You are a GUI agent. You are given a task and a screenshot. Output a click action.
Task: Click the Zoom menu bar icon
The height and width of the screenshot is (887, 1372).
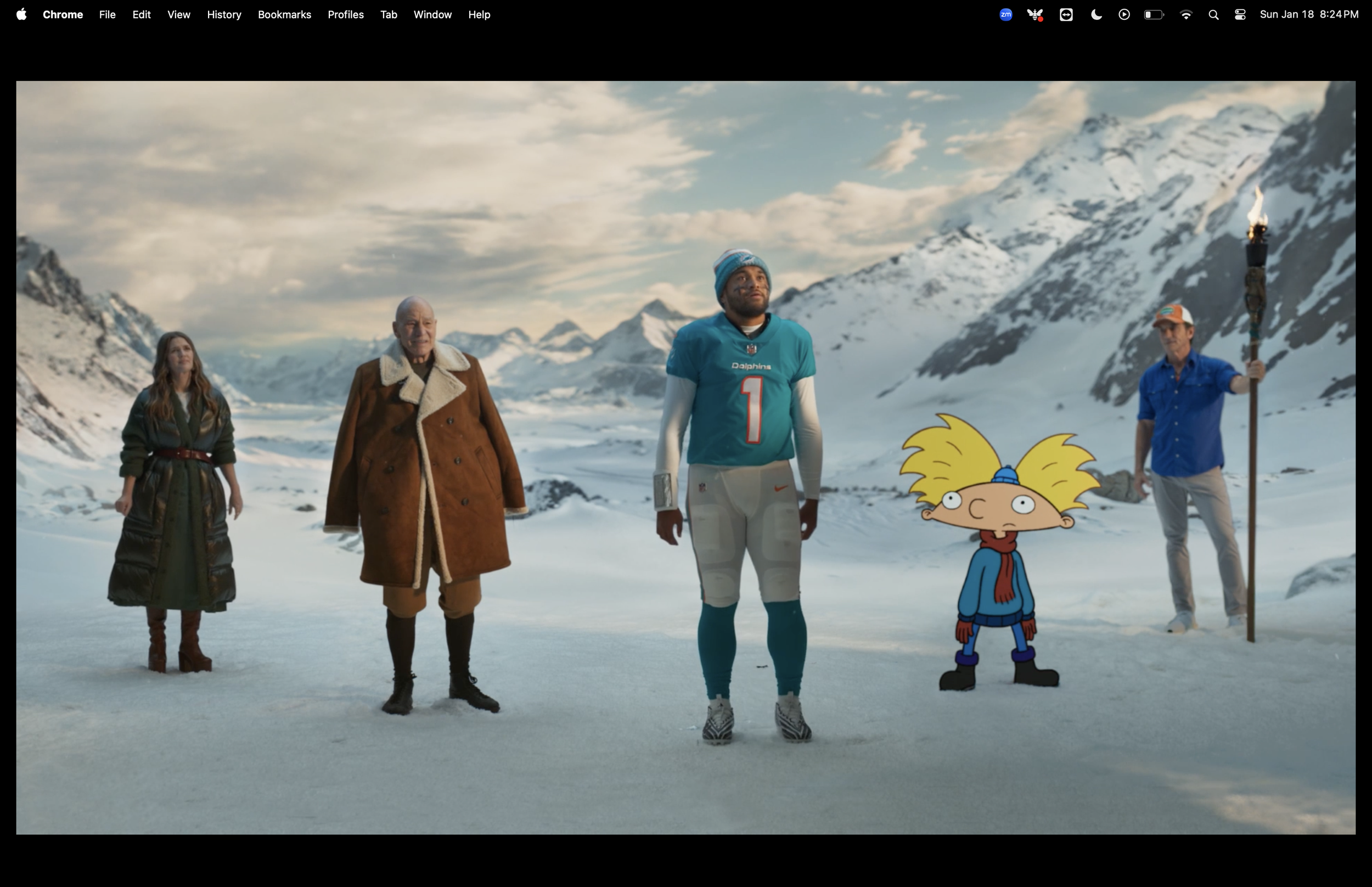[x=1005, y=15]
